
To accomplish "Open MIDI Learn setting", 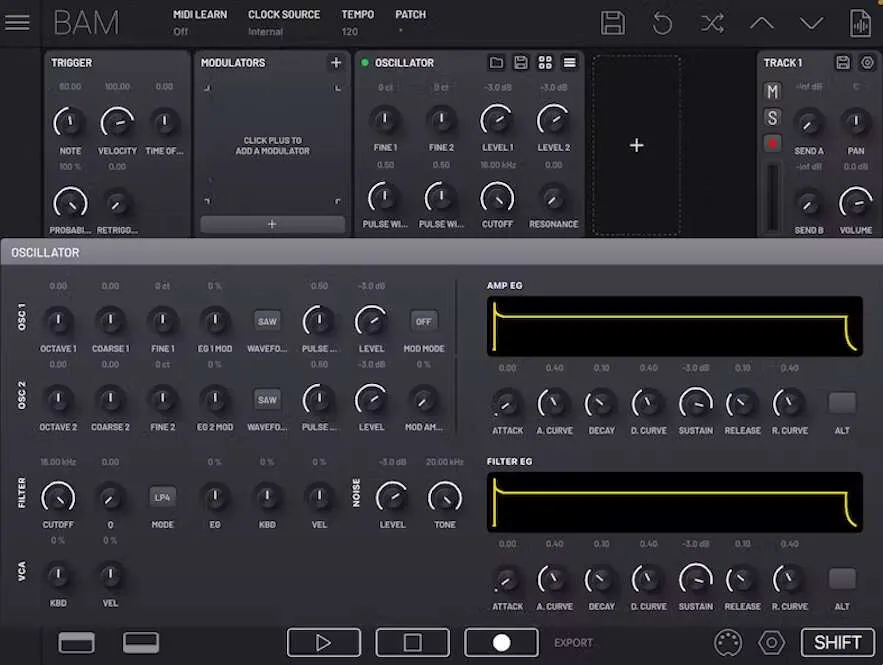I will click(200, 23).
